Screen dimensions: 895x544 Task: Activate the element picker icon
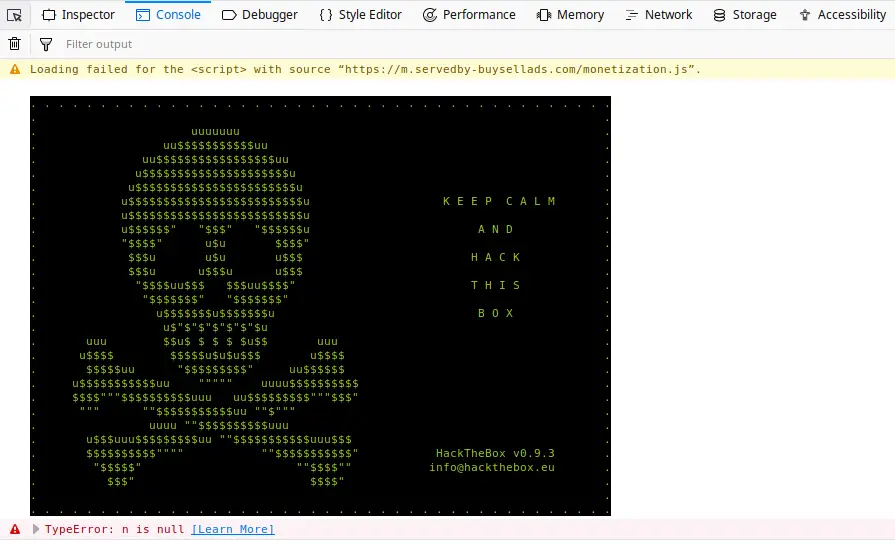tap(14, 15)
